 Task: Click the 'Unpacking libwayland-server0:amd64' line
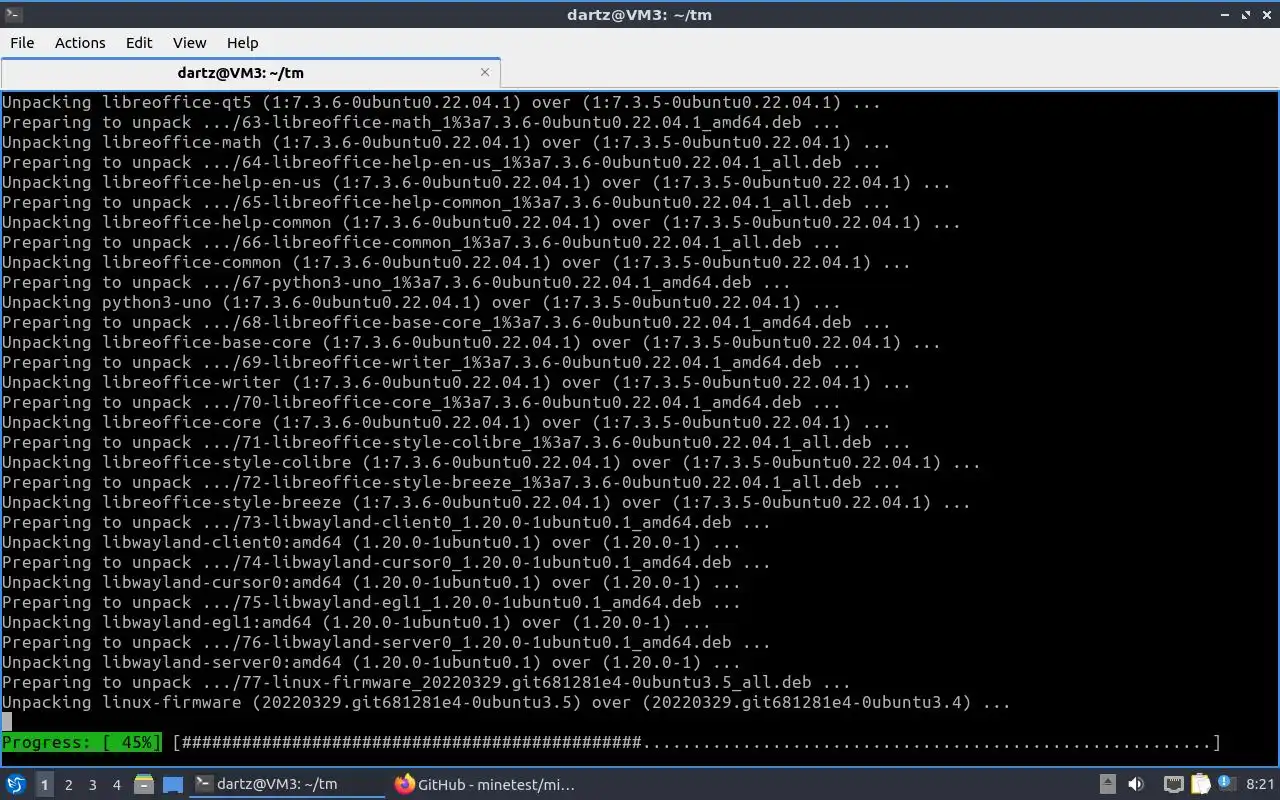[371, 662]
